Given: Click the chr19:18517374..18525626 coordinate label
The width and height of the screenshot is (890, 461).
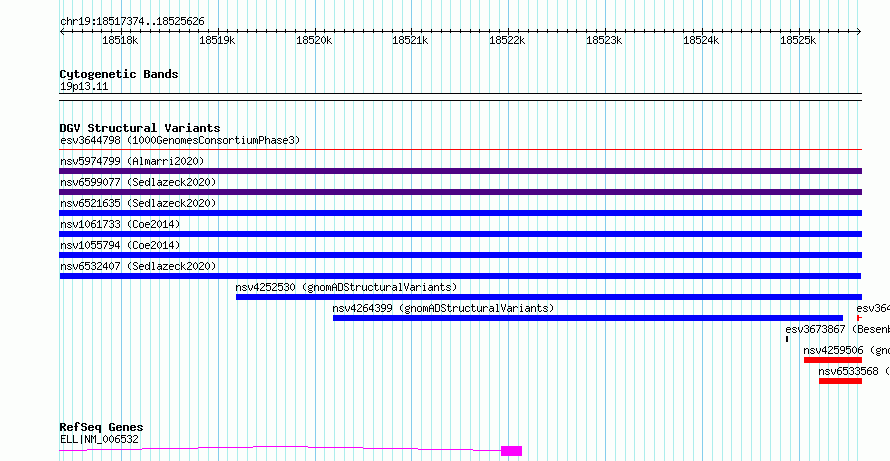Looking at the screenshot, I should [132, 22].
